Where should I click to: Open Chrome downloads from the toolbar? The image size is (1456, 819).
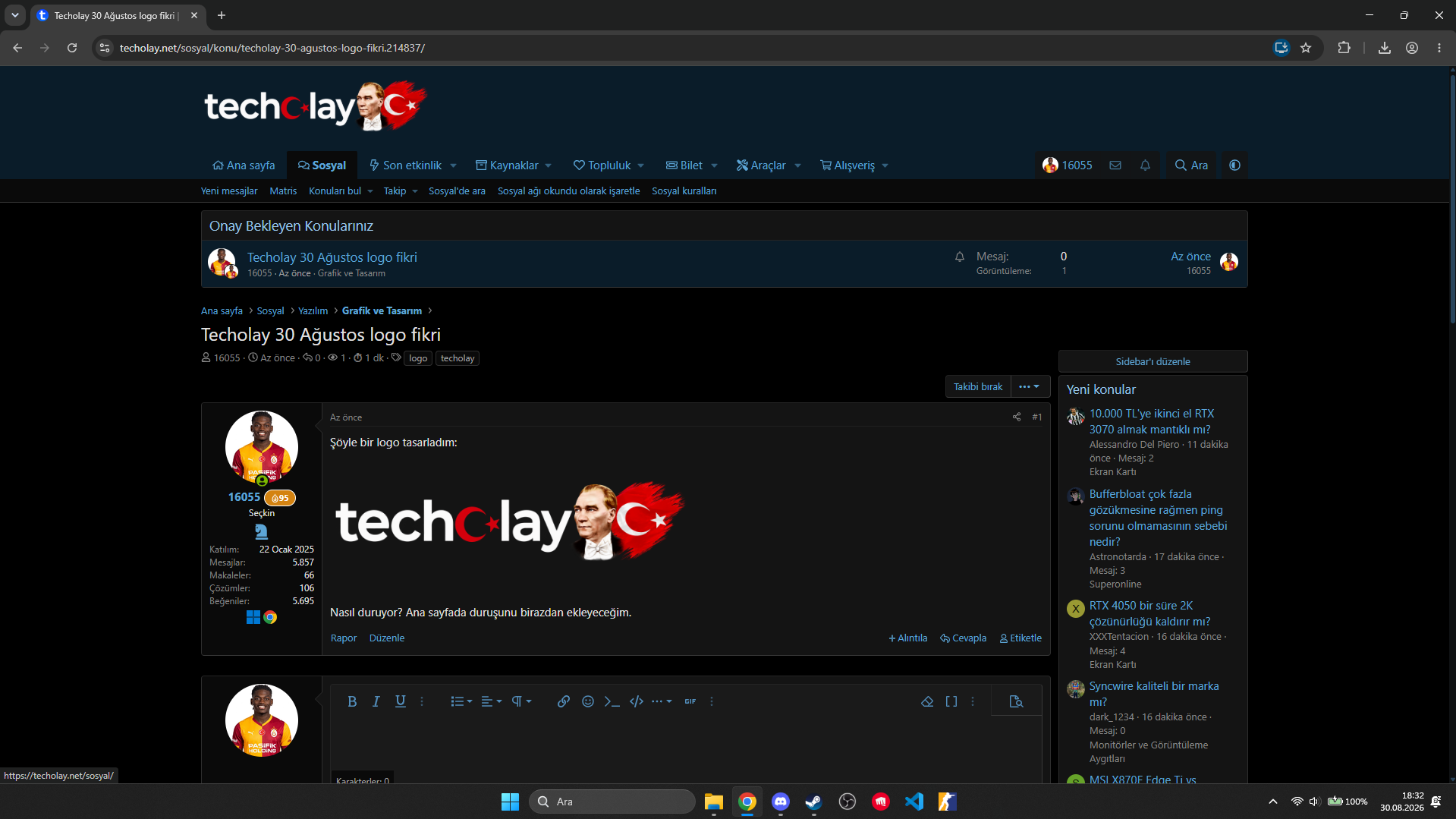(x=1385, y=48)
